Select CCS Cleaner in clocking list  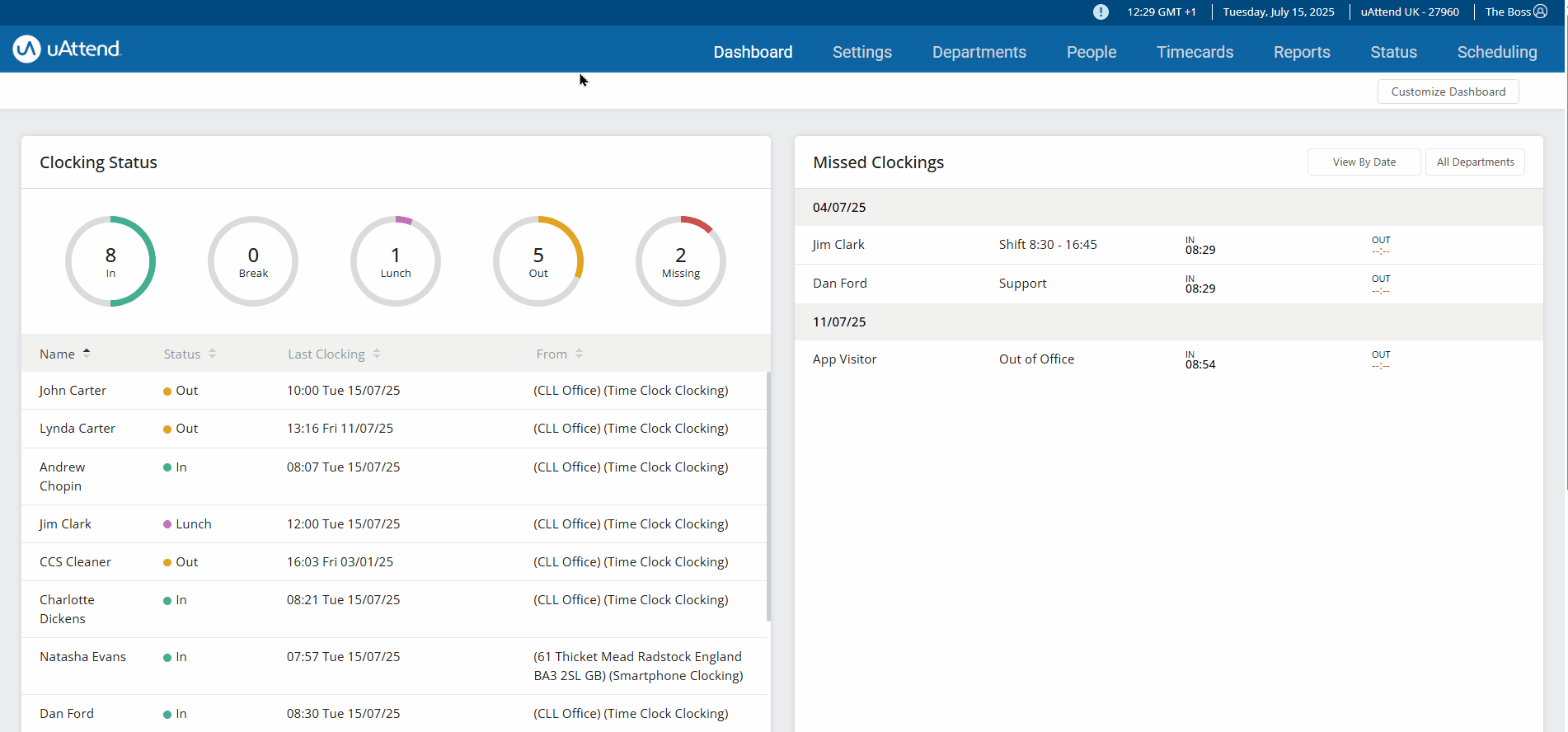[75, 561]
